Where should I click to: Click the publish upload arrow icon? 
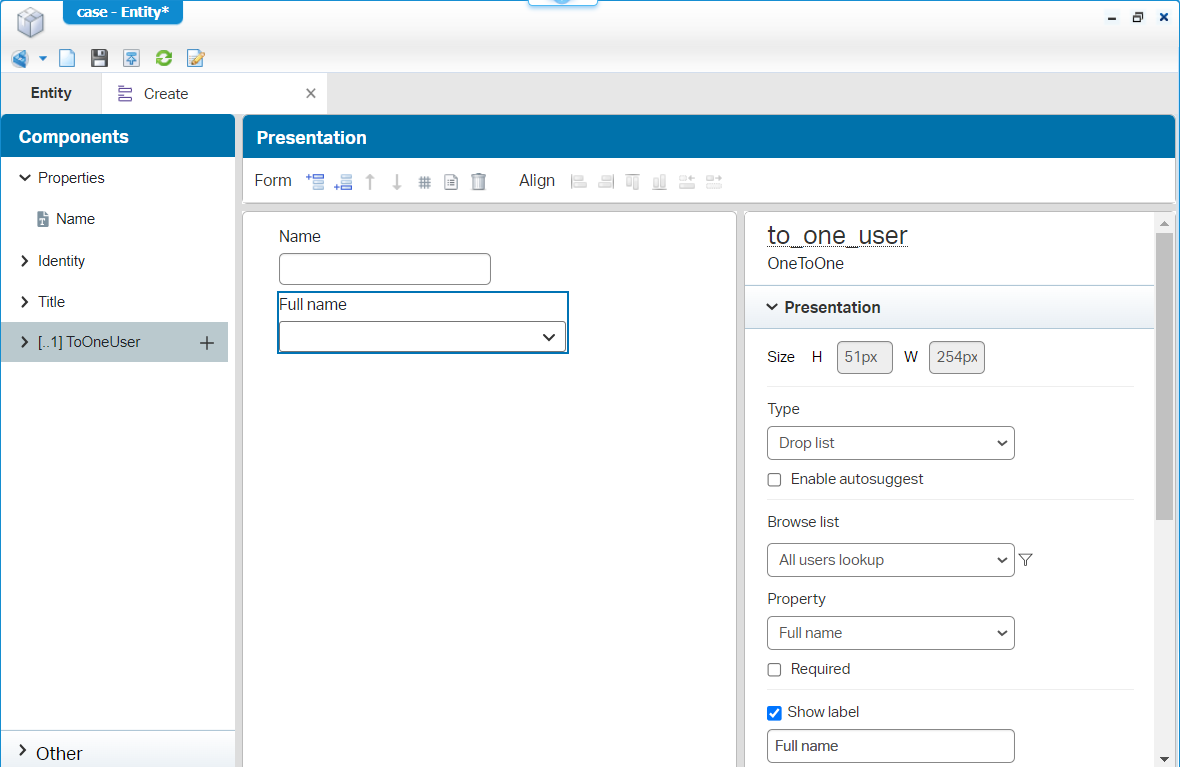click(x=131, y=58)
